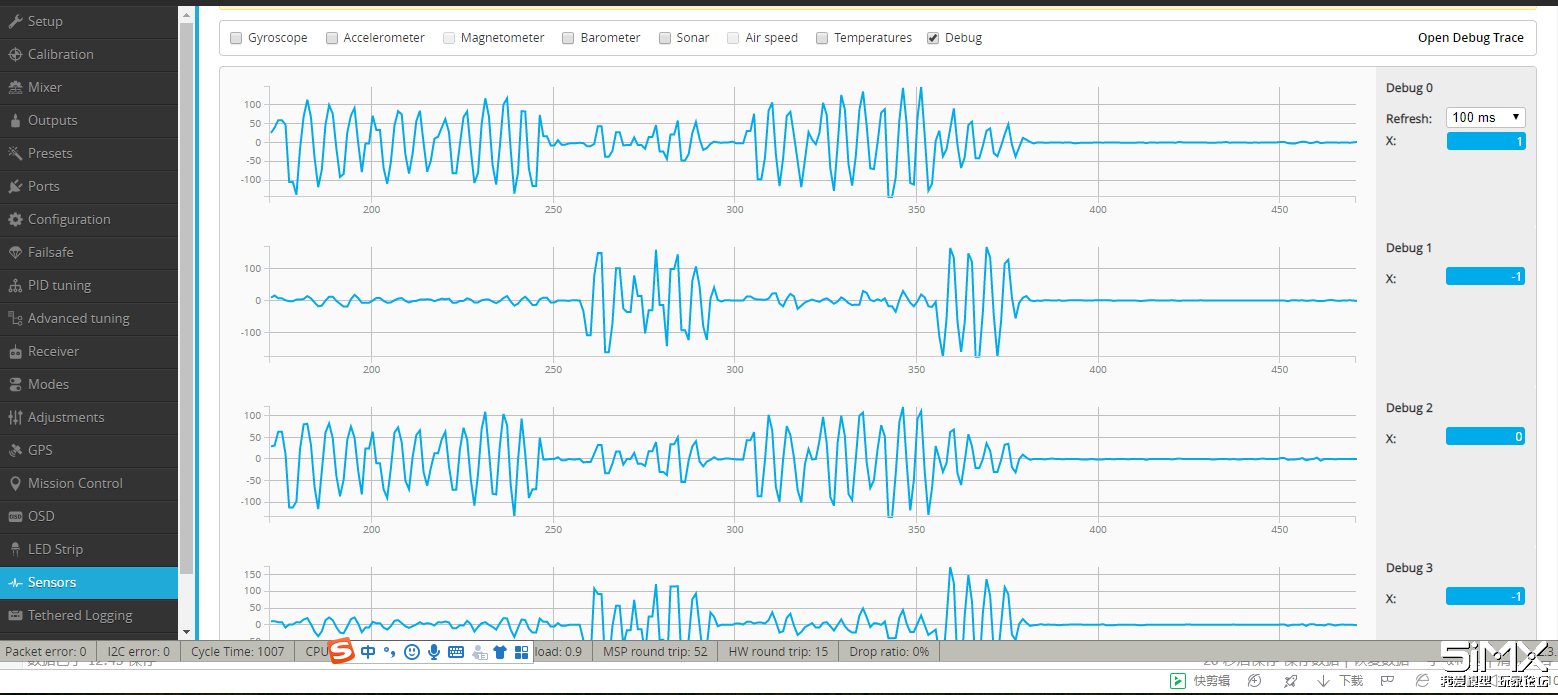This screenshot has height=695, width=1558.
Task: Click the Calibration crosshair icon in sidebar
Action: (x=15, y=54)
